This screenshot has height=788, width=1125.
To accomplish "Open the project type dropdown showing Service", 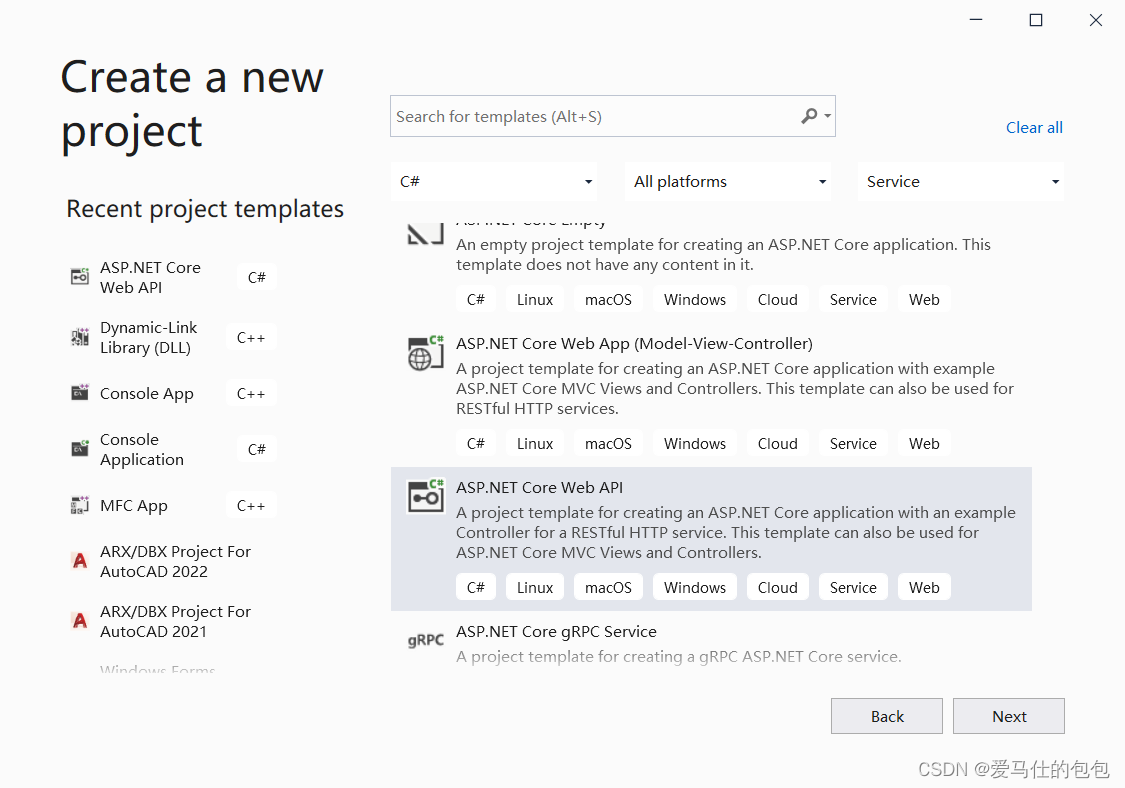I will [x=961, y=182].
